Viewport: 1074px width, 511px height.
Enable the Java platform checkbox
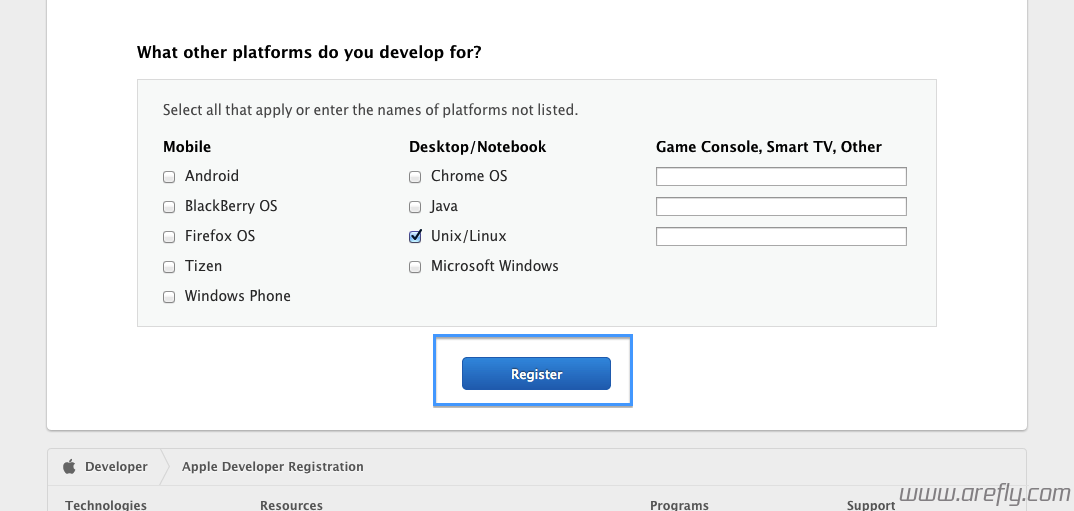click(x=414, y=207)
